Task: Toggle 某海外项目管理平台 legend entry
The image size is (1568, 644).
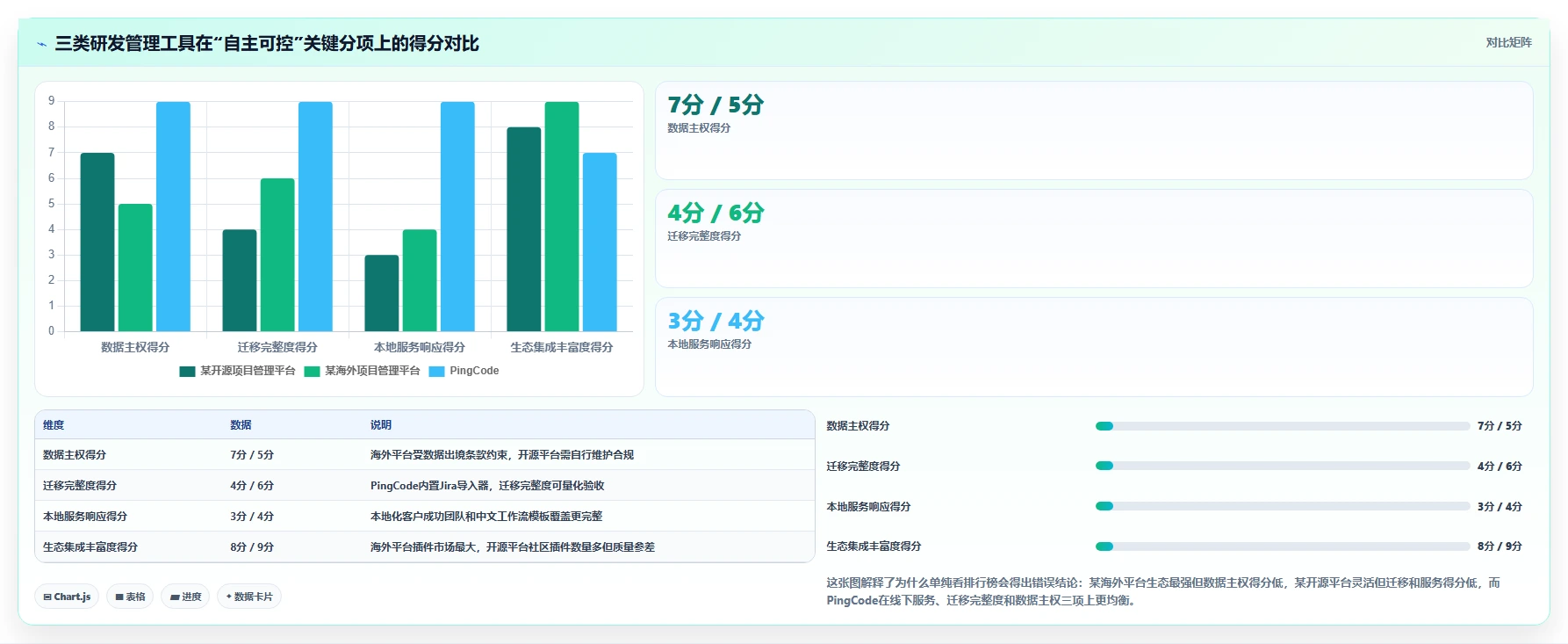Action: [362, 371]
